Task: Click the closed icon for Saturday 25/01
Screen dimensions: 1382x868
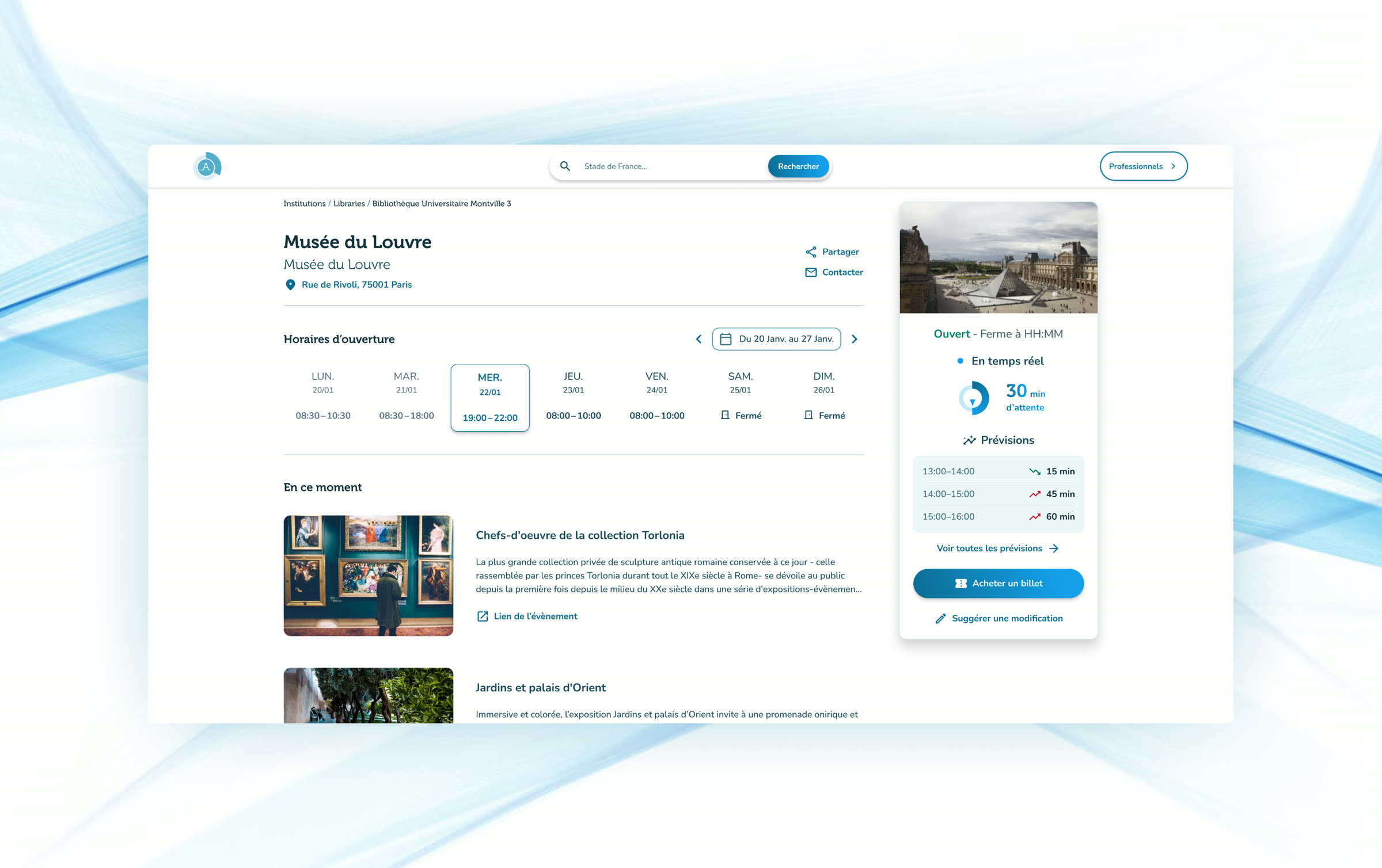Action: (x=725, y=416)
